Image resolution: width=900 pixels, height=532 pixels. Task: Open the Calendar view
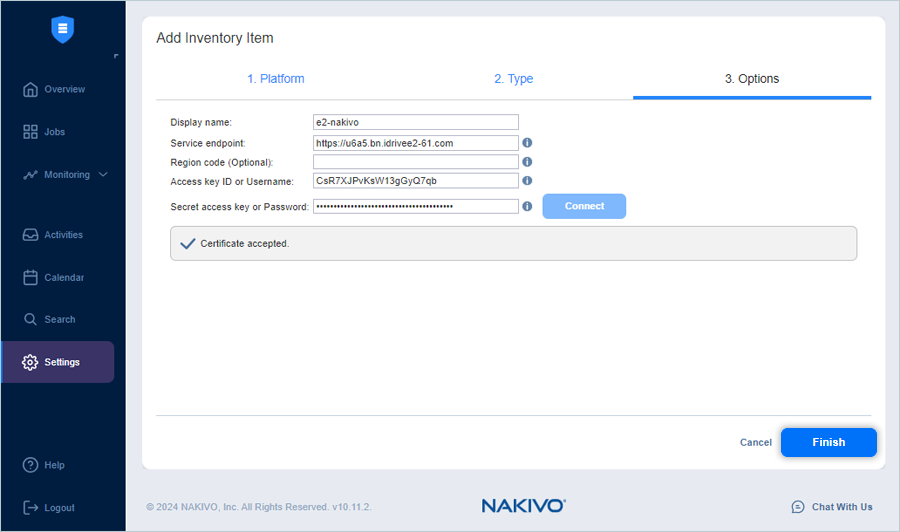53,277
